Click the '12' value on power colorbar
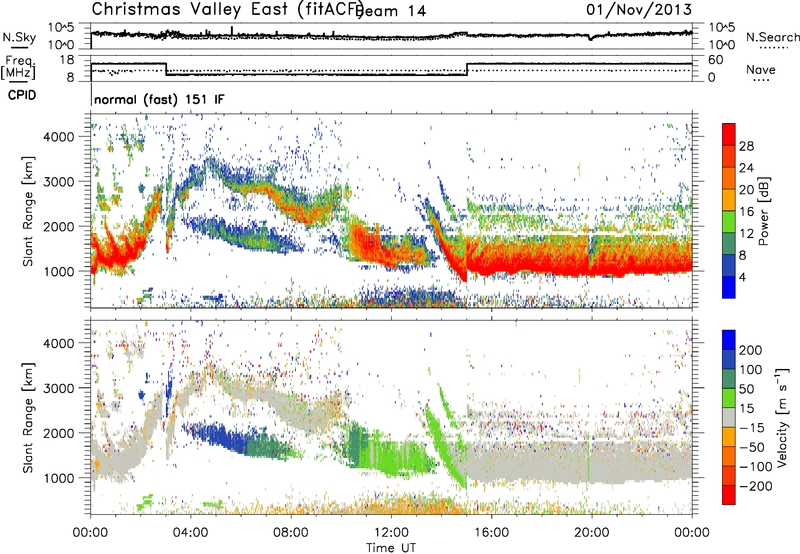Image resolution: width=800 pixels, height=554 pixels. point(746,234)
